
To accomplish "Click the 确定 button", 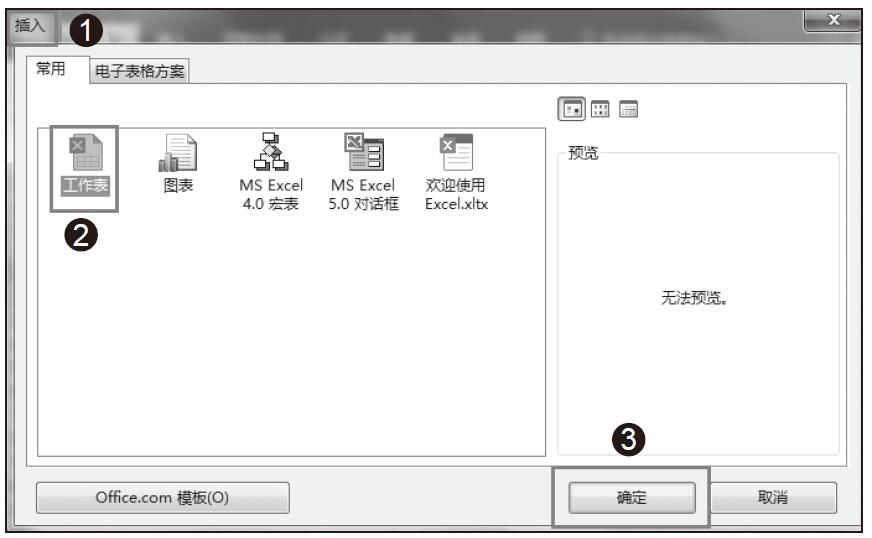I will (631, 497).
